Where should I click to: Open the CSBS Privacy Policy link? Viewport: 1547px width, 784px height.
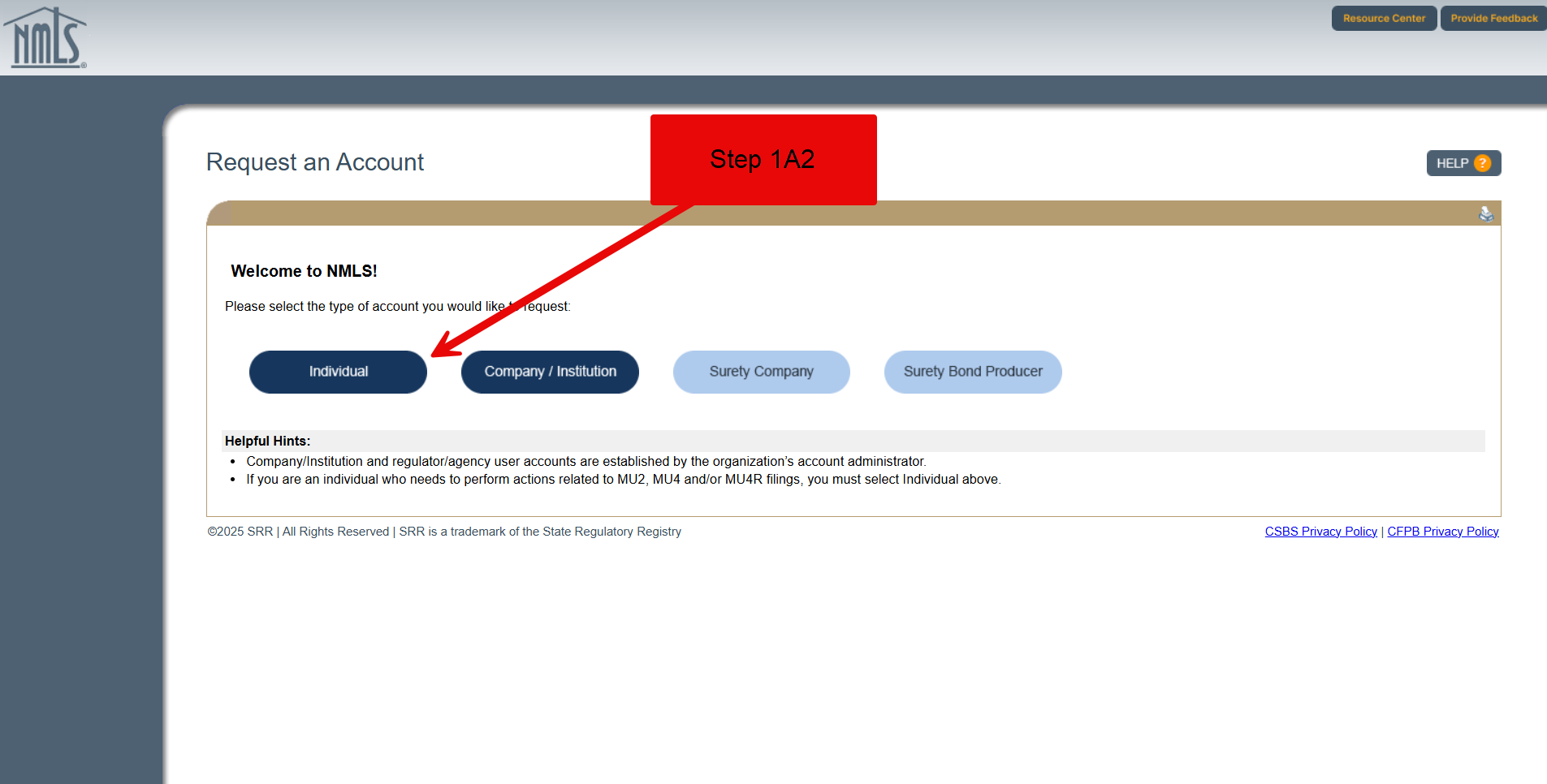1320,532
